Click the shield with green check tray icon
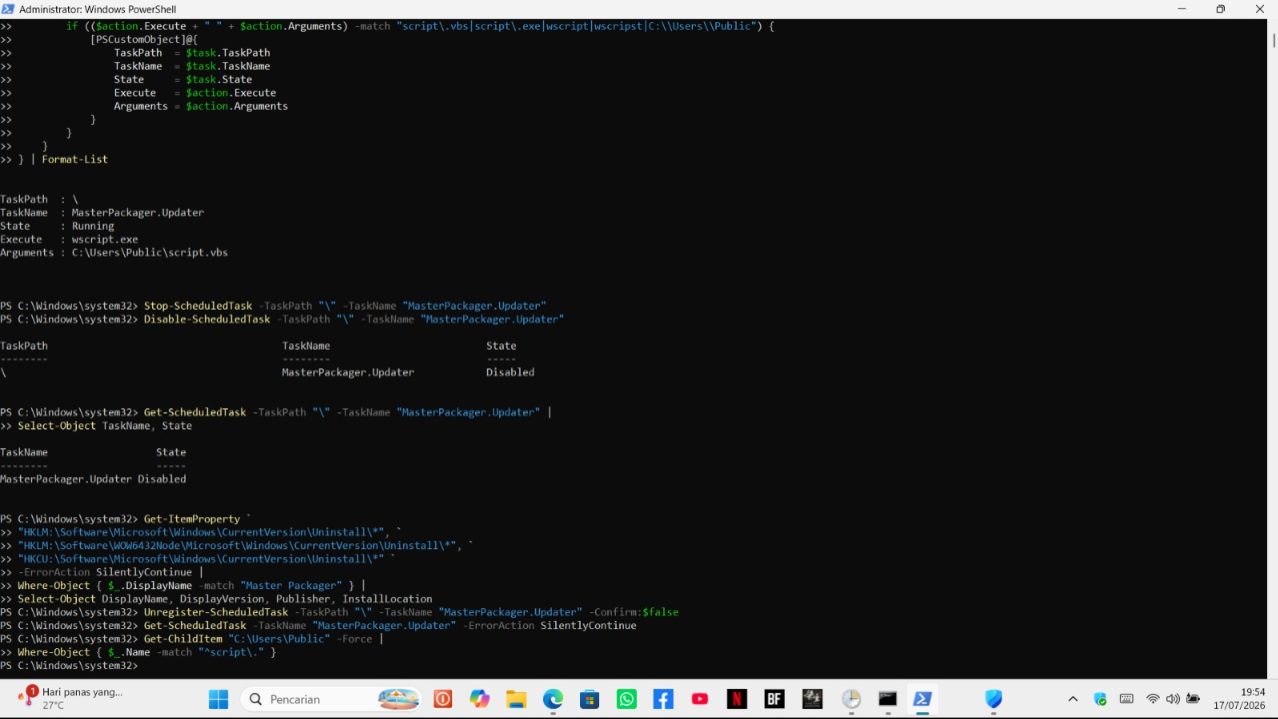Screen dimensions: 1278x719 (x=1101, y=699)
